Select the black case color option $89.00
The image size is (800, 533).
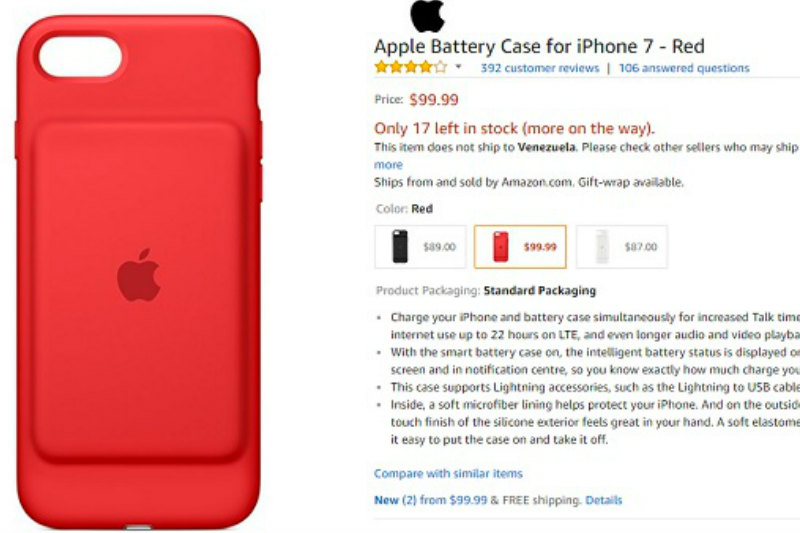420,247
